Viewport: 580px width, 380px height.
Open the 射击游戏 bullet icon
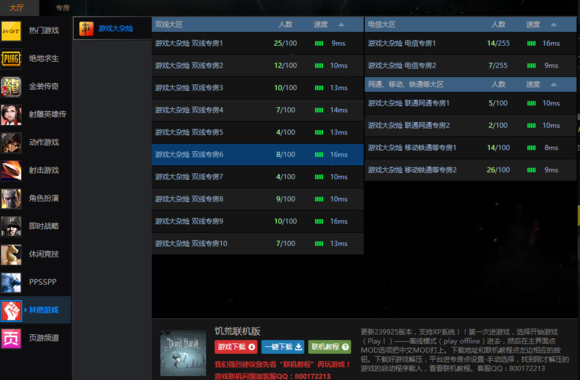(11, 171)
